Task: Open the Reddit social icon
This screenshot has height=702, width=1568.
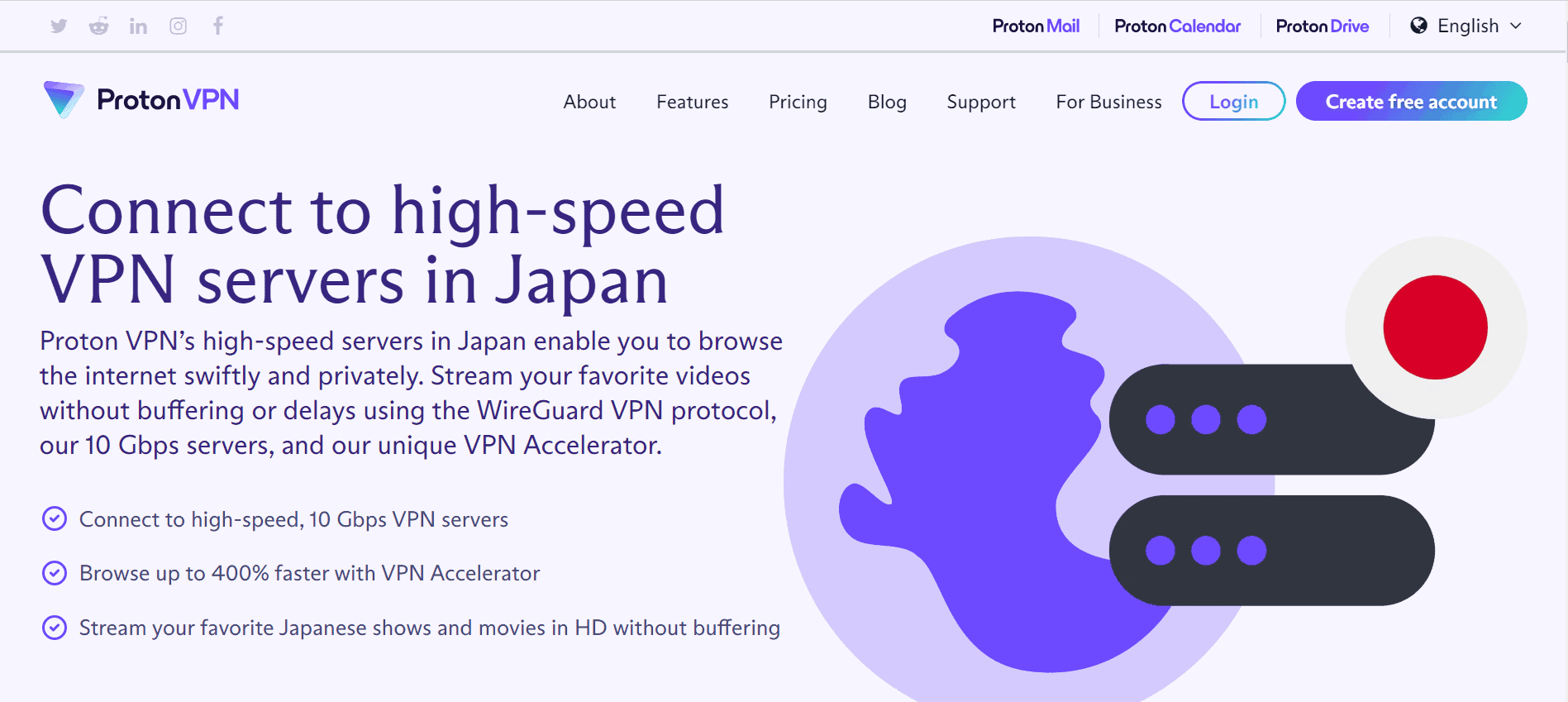Action: click(98, 26)
